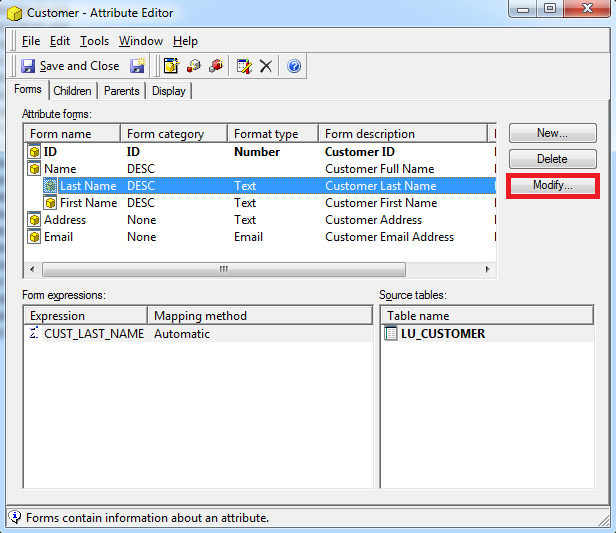Click the new attribute form toolbar icon
This screenshot has height=533, width=616.
[x=171, y=66]
